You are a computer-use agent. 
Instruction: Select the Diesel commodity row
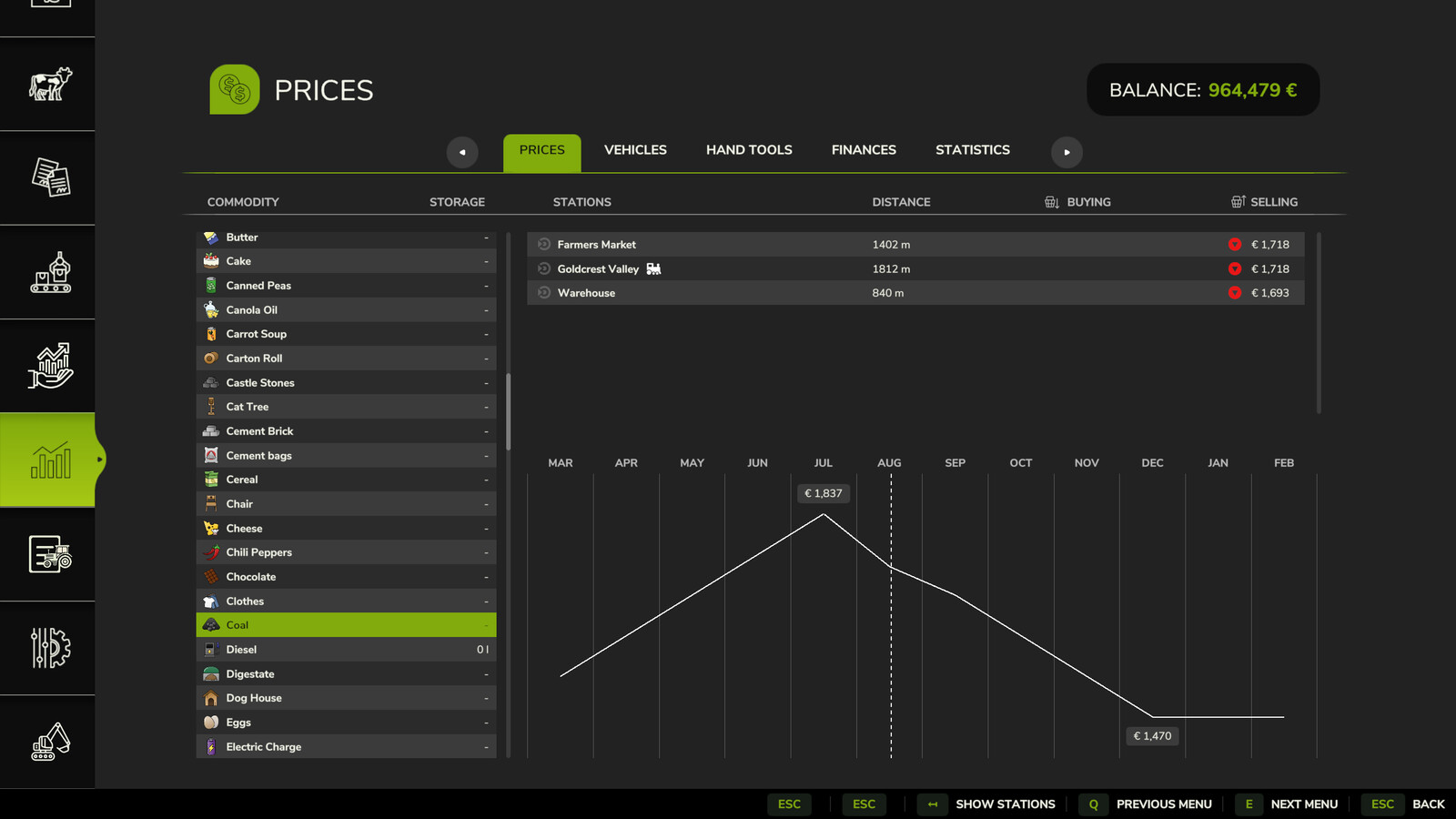346,649
